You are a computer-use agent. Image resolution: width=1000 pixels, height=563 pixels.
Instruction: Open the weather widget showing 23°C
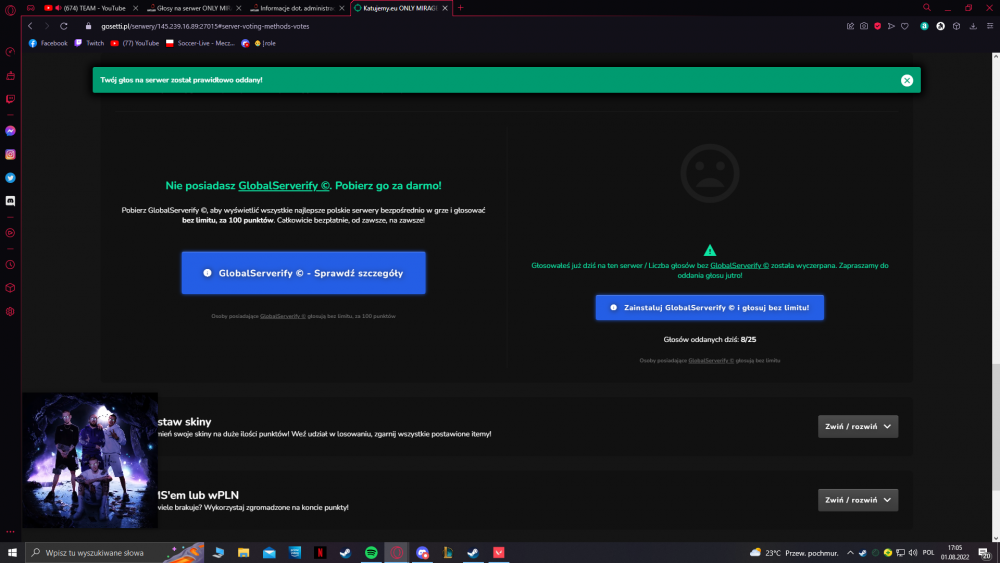(794, 553)
